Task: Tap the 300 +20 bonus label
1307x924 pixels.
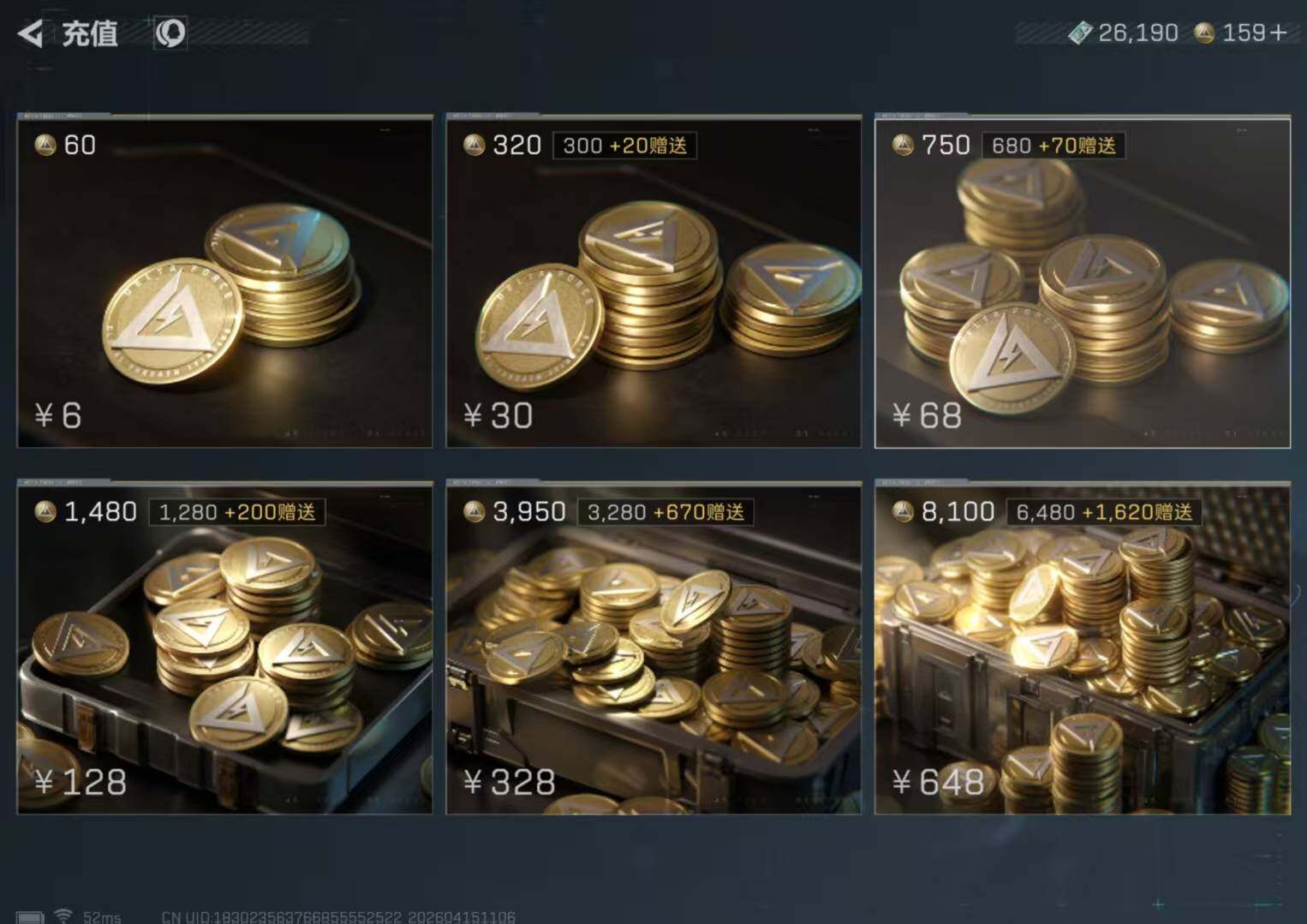Action: [624, 146]
